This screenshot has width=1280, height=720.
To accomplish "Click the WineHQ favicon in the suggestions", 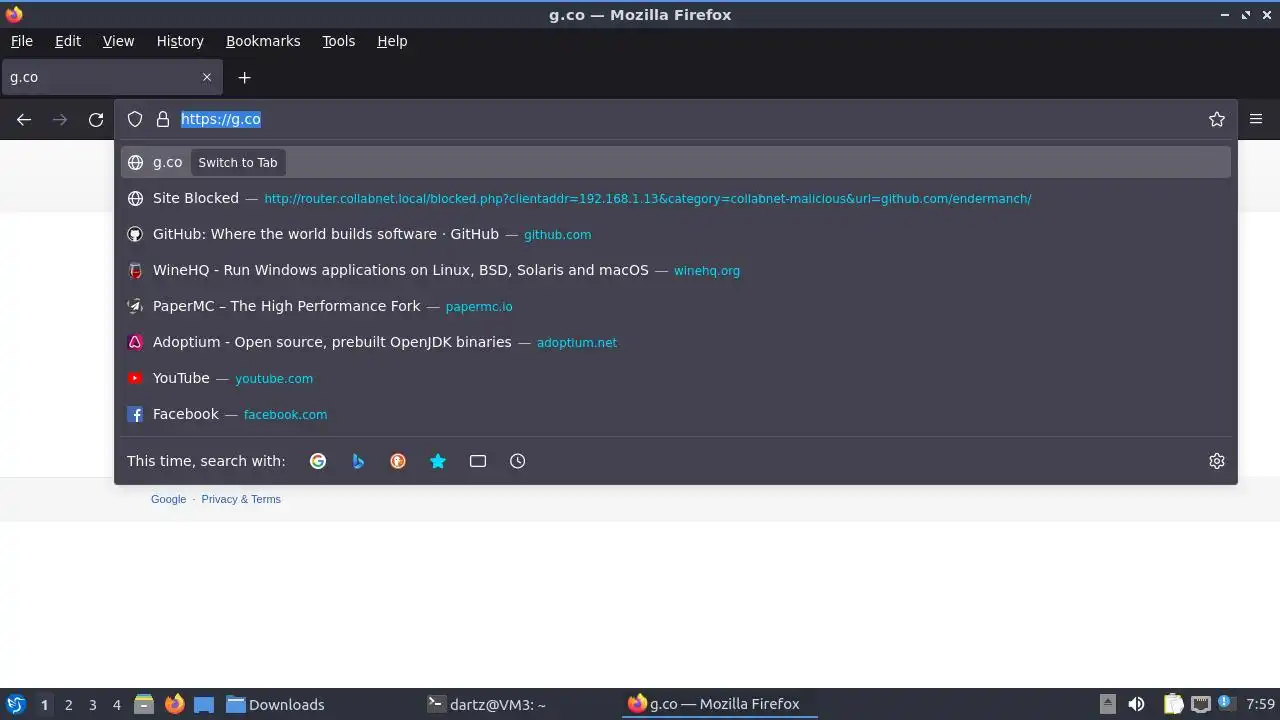I will coord(135,270).
